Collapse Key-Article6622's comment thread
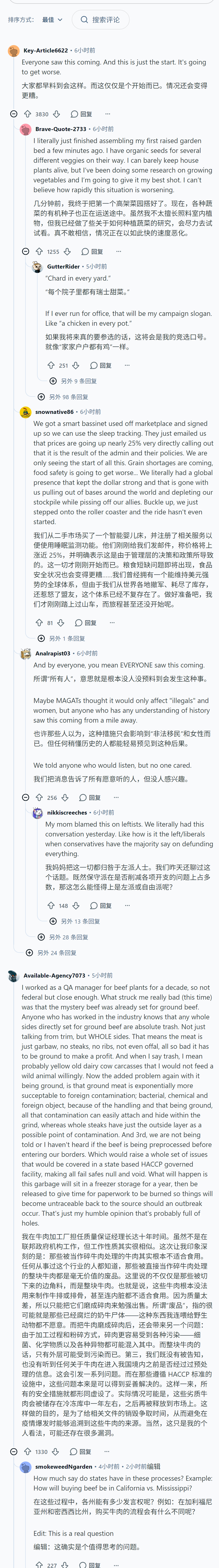Image resolution: width=219 pixels, height=1568 pixels. coord(13,114)
